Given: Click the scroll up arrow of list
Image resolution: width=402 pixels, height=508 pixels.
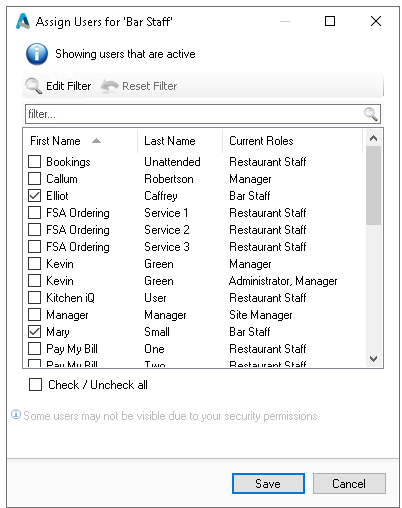Looking at the screenshot, I should [x=373, y=138].
